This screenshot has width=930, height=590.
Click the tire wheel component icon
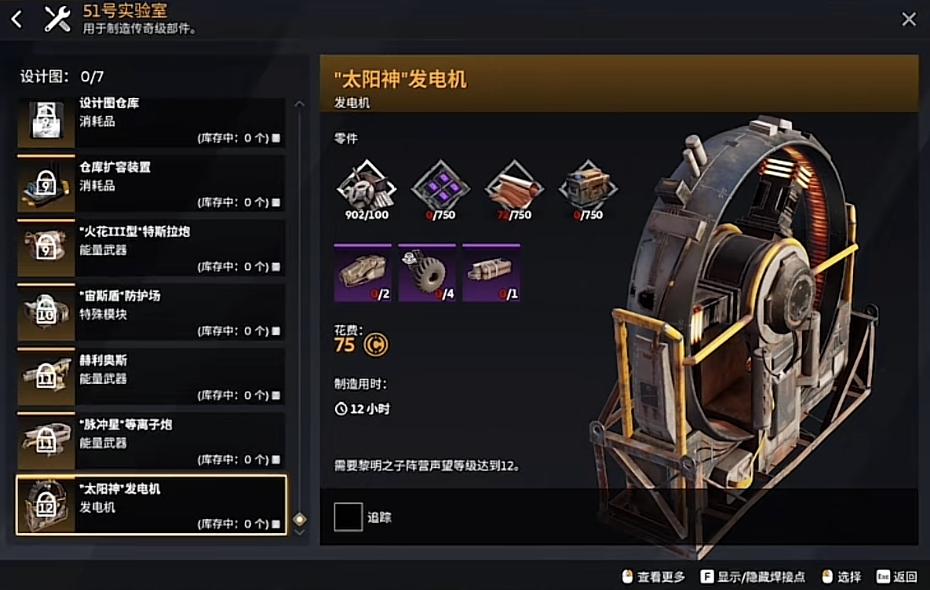click(x=427, y=273)
